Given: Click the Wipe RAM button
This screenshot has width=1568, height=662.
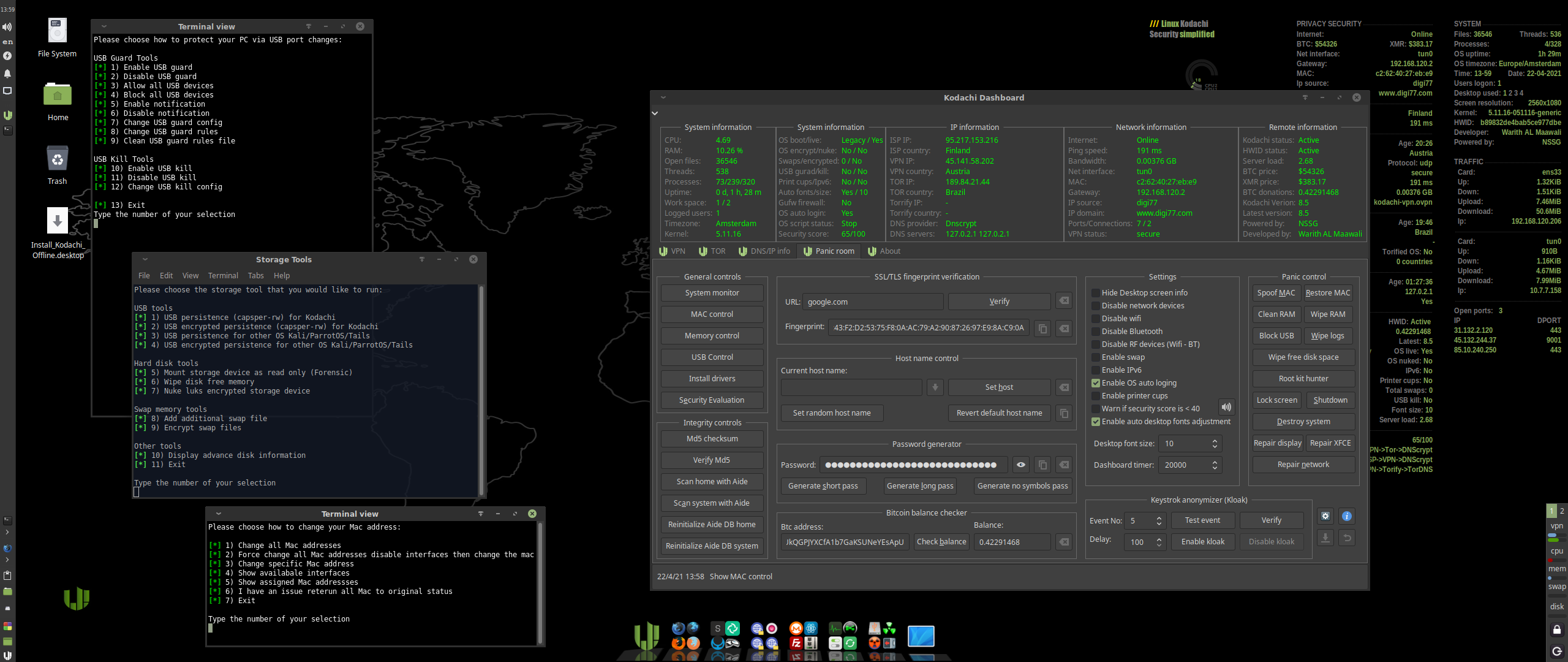Looking at the screenshot, I should click(1328, 314).
